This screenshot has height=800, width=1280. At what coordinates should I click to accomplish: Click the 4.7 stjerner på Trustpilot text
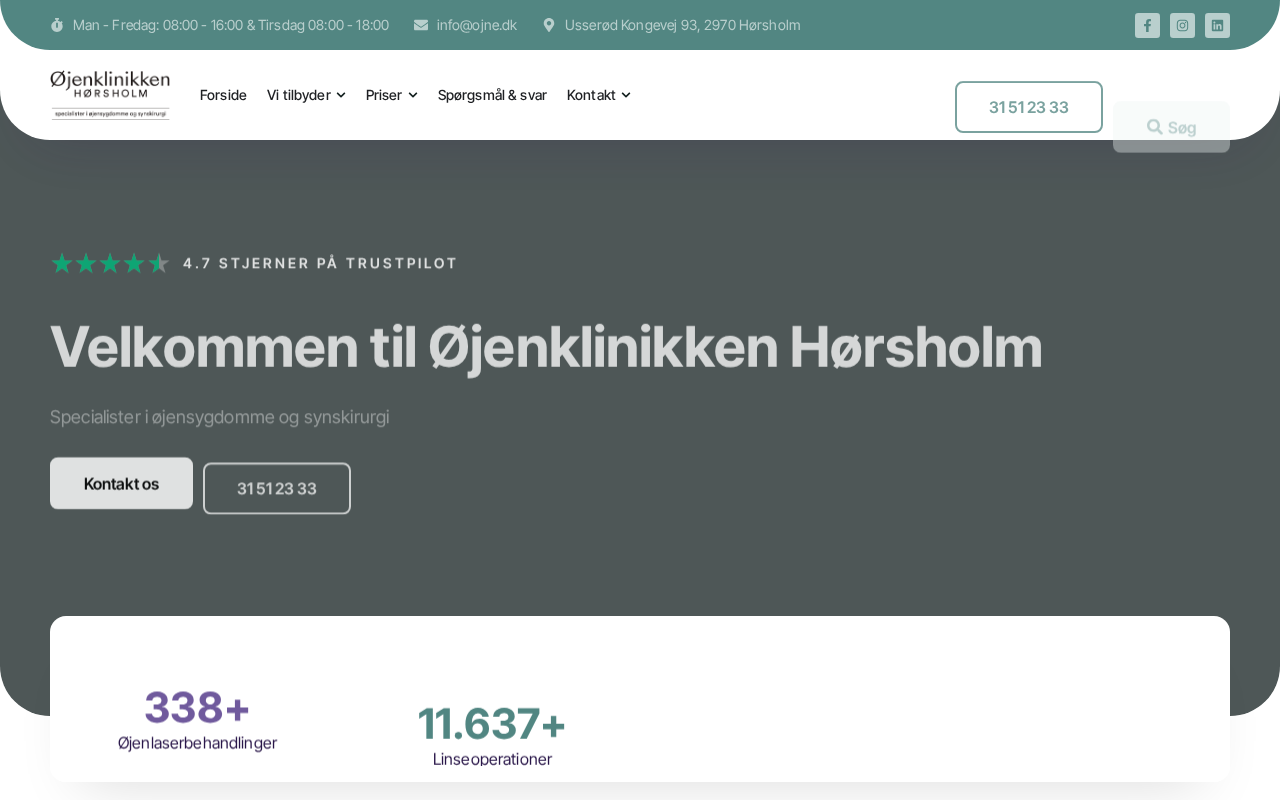[x=320, y=263]
